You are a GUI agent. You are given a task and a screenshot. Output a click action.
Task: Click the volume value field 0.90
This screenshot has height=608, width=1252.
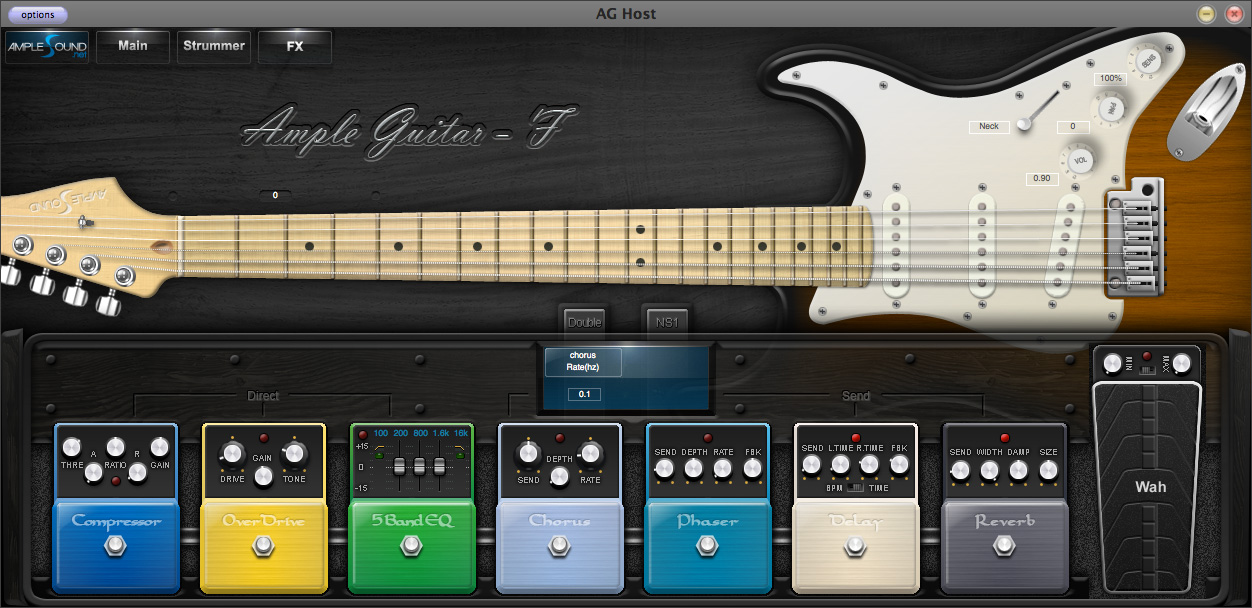click(1042, 179)
